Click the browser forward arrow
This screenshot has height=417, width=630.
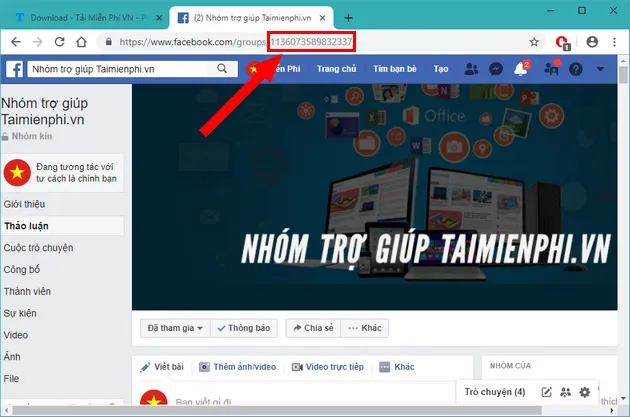pos(38,41)
